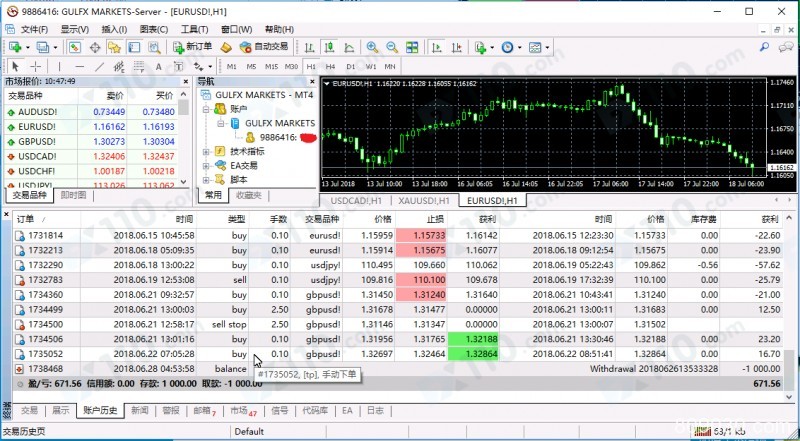Open the Profiles toolbar icon
This screenshot has width=800, height=441.
42,47
